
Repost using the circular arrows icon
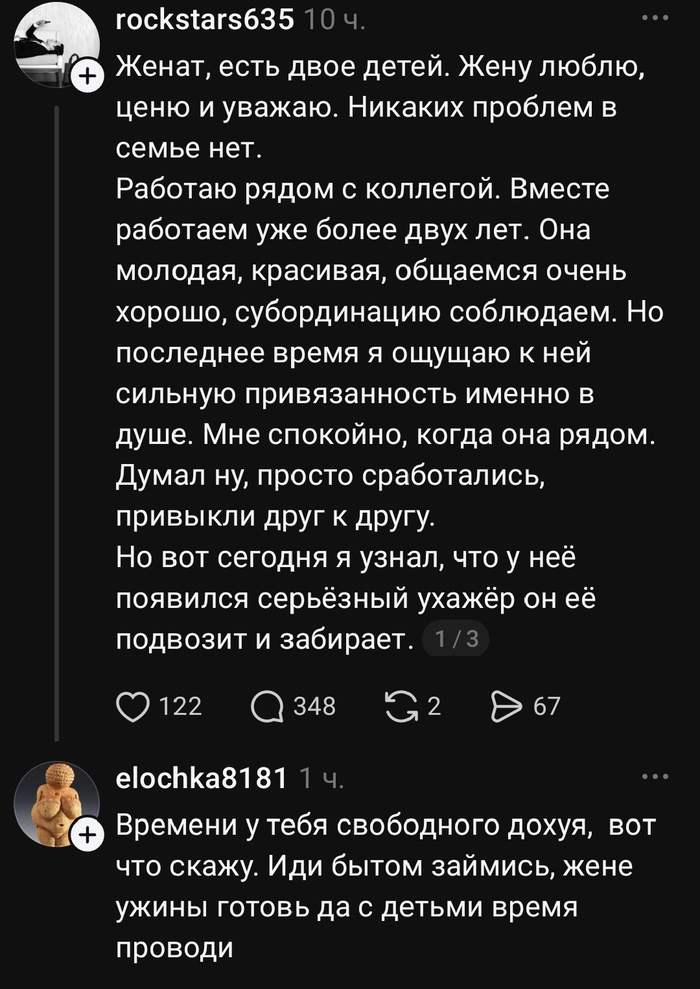(402, 706)
